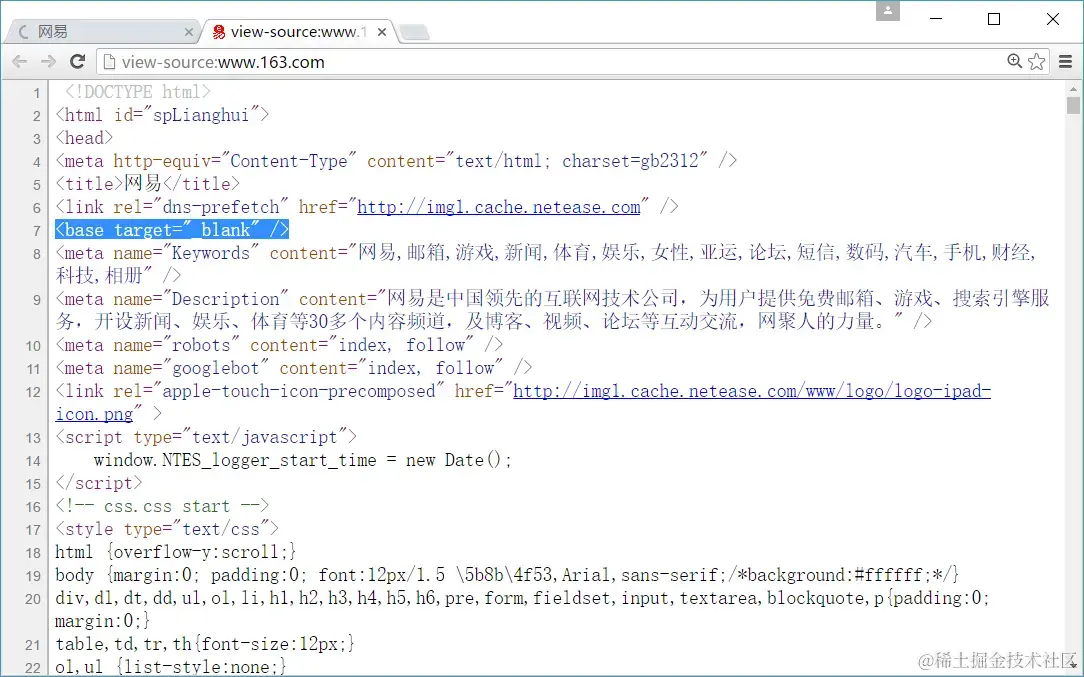Close the view-source:www.1 tab
The height and width of the screenshot is (677, 1084).
click(x=382, y=32)
